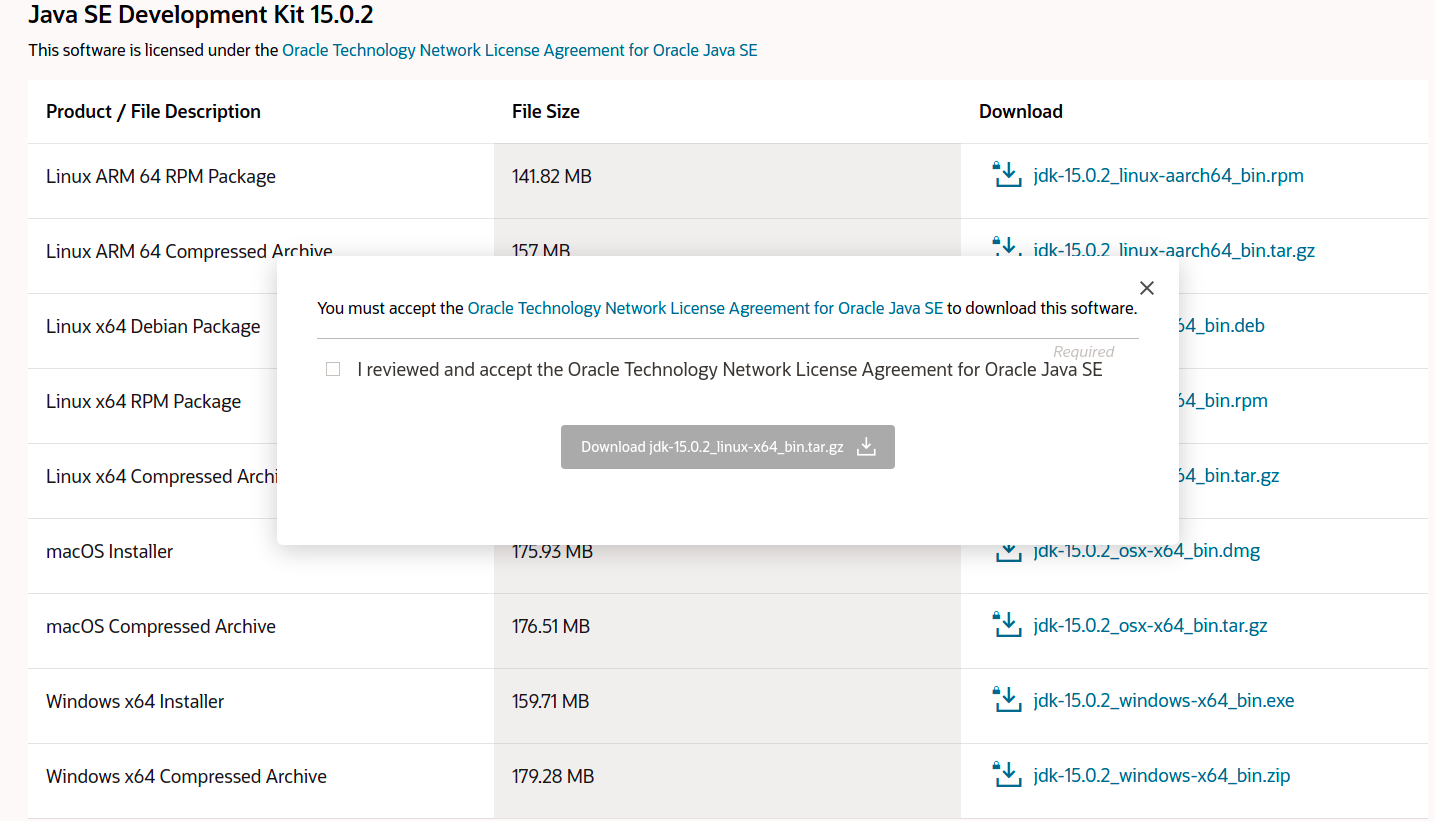Click the 'Download' column header
Screen dimensions: 1435x821
click(1021, 112)
